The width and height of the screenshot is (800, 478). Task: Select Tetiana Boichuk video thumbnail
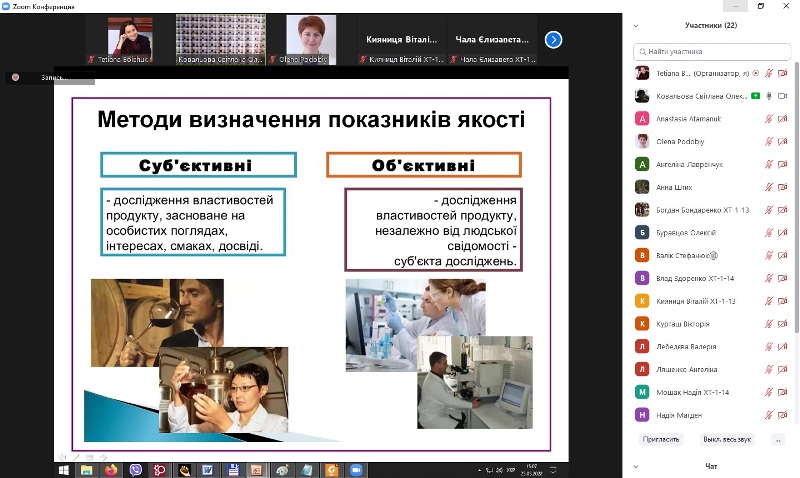(x=130, y=40)
